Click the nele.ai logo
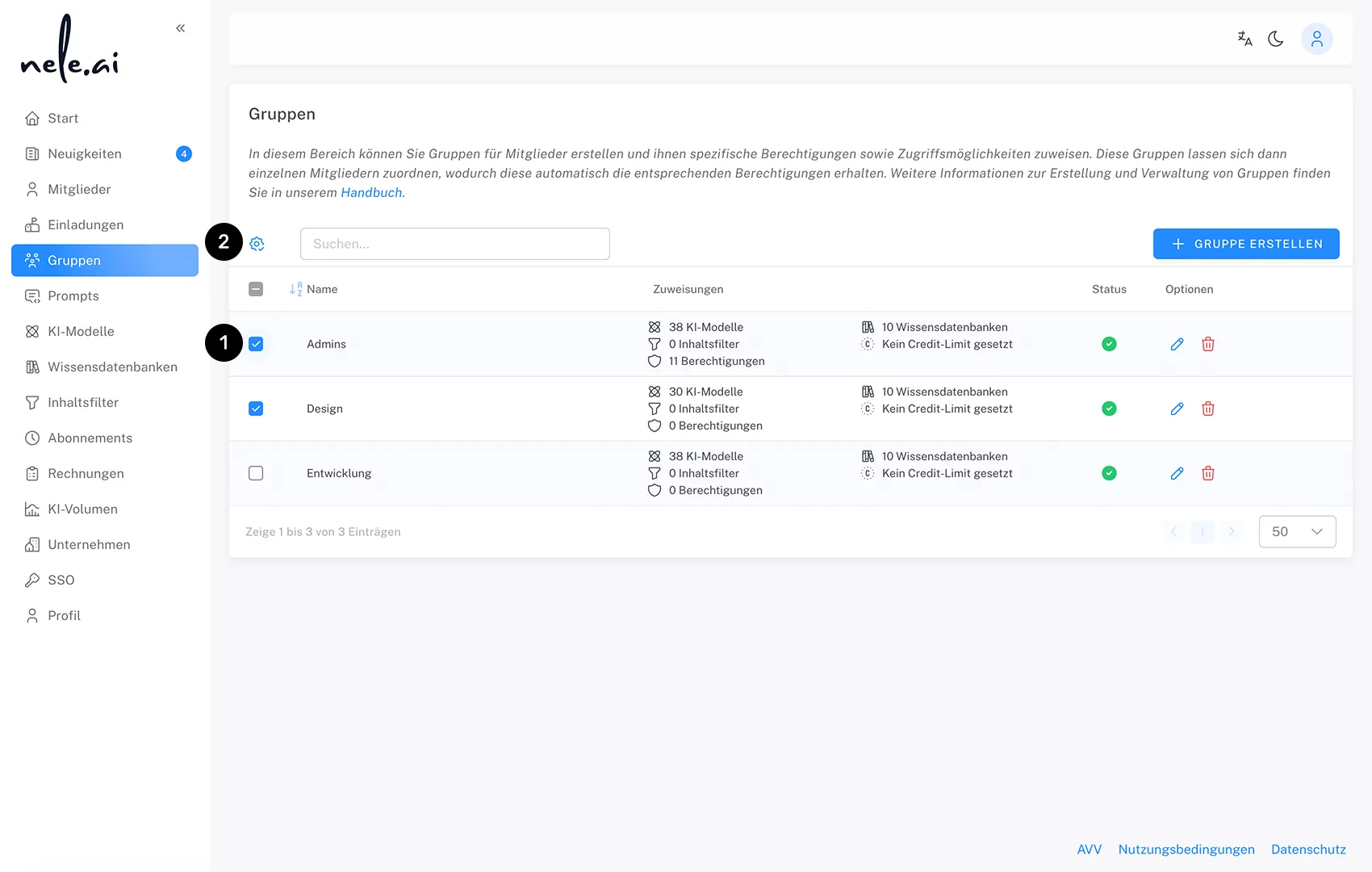This screenshot has height=872, width=1372. pos(69,50)
